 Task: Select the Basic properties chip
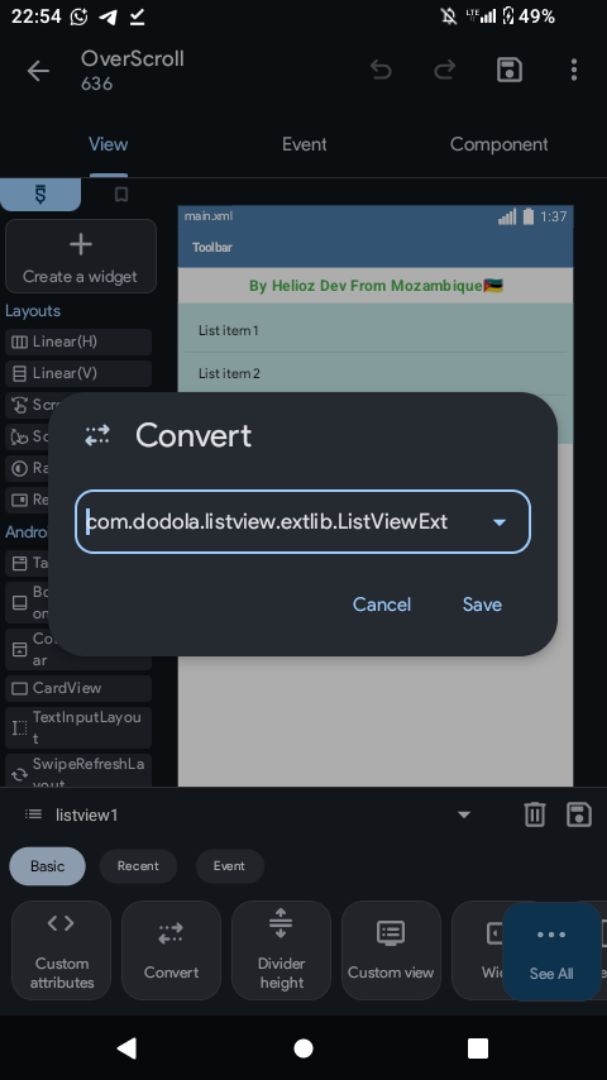point(47,866)
